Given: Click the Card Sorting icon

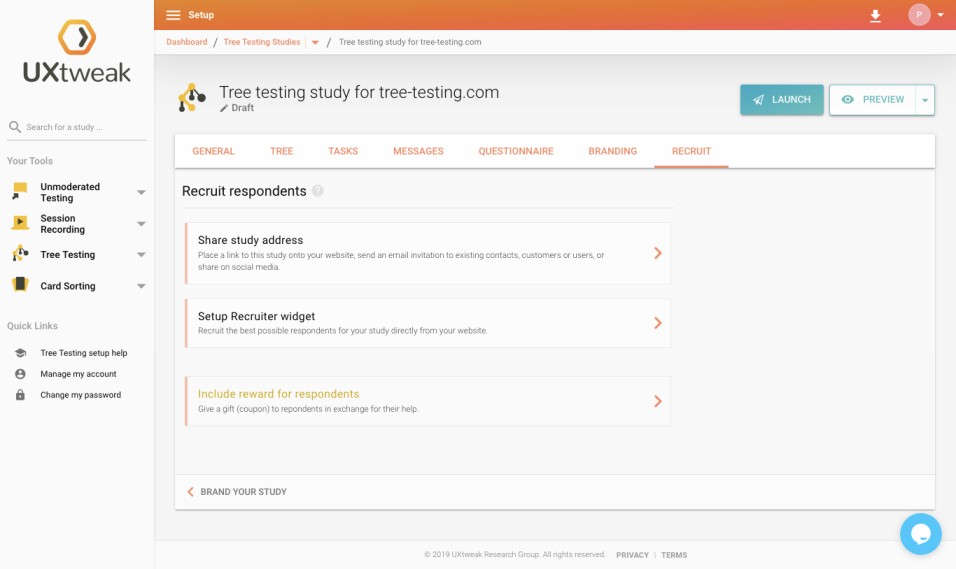Looking at the screenshot, I should point(20,284).
